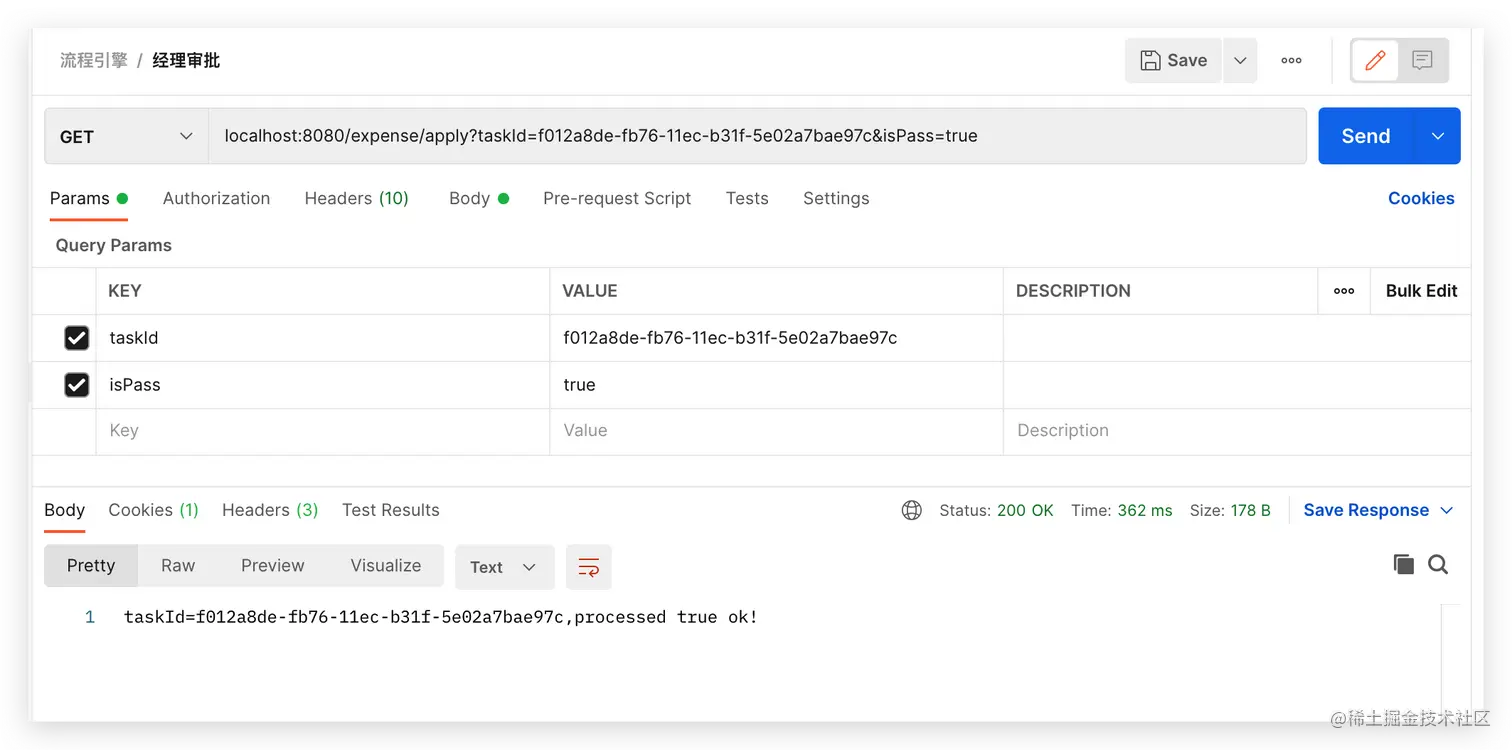
Task: Copy the response with the copy icon
Action: pos(1404,565)
